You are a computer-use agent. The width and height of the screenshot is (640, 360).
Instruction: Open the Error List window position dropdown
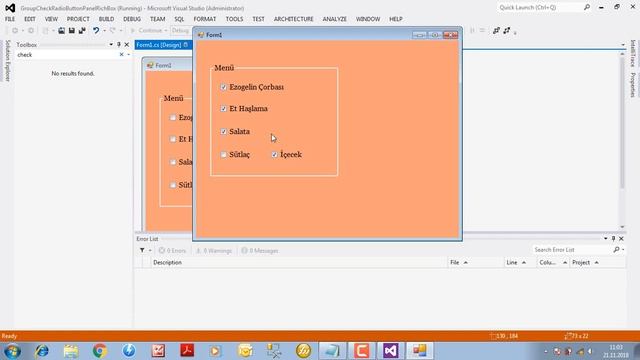pyautogui.click(x=606, y=238)
